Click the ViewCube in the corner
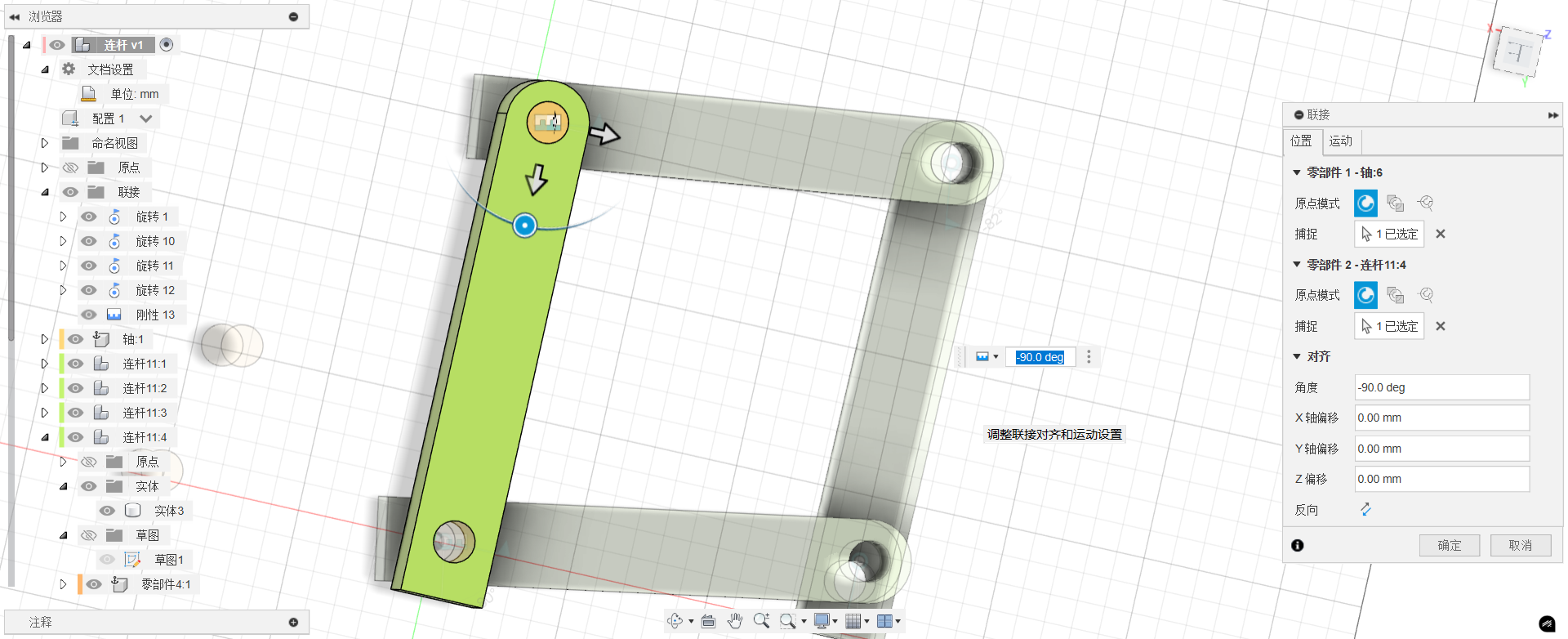1568x639 pixels. pyautogui.click(x=1518, y=53)
